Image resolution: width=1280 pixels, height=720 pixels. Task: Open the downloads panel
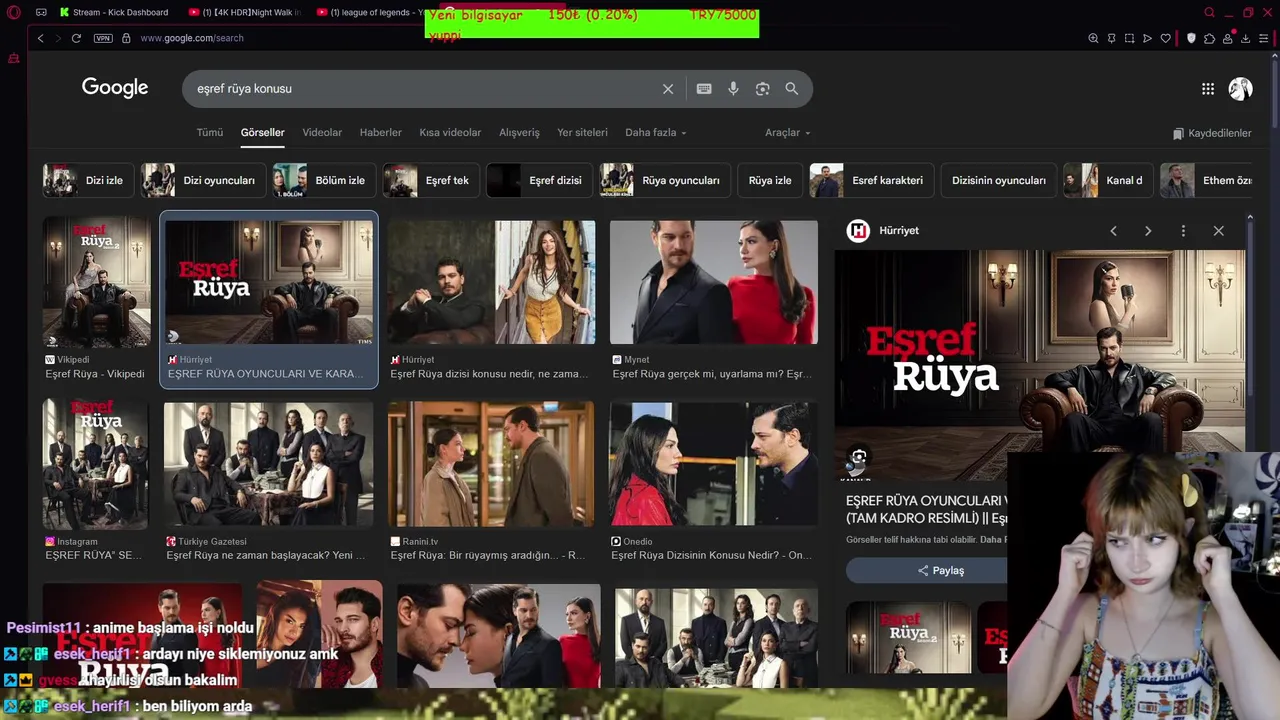pos(1245,38)
